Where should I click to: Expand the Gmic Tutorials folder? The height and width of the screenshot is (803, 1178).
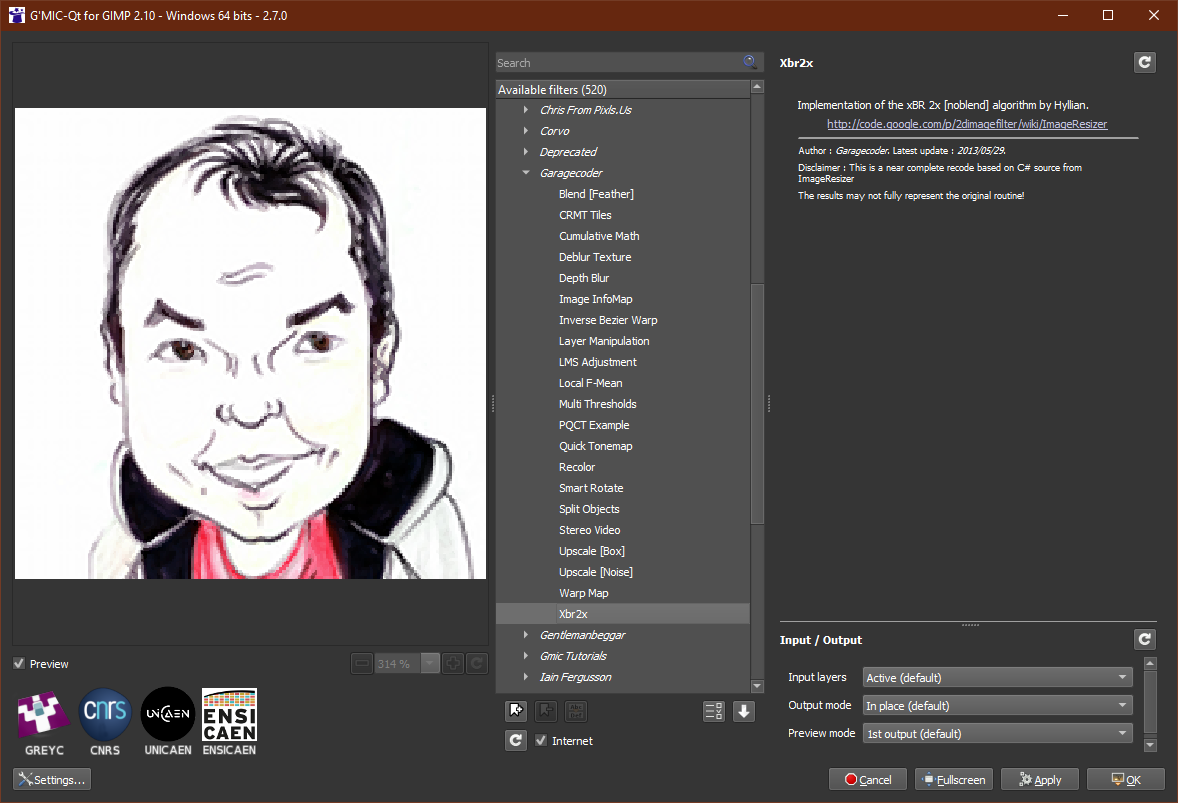tap(526, 656)
